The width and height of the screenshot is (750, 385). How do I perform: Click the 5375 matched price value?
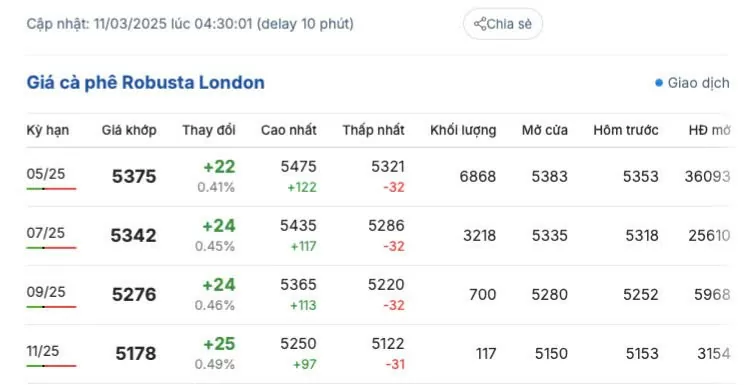tap(134, 176)
